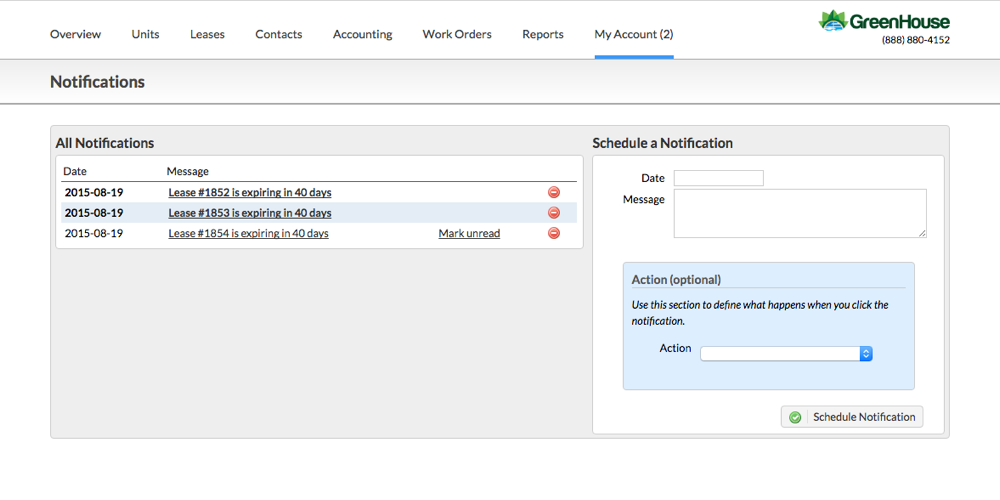Select the Work Orders tab

click(457, 34)
